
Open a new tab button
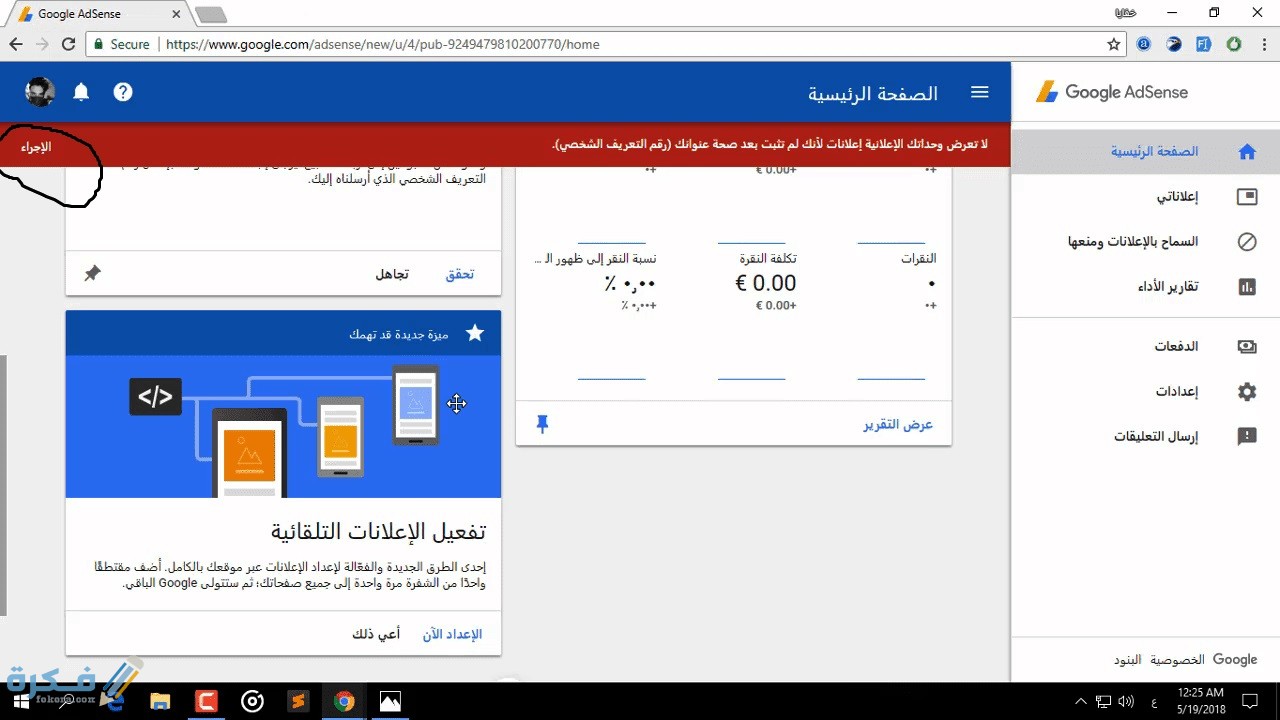(x=211, y=14)
